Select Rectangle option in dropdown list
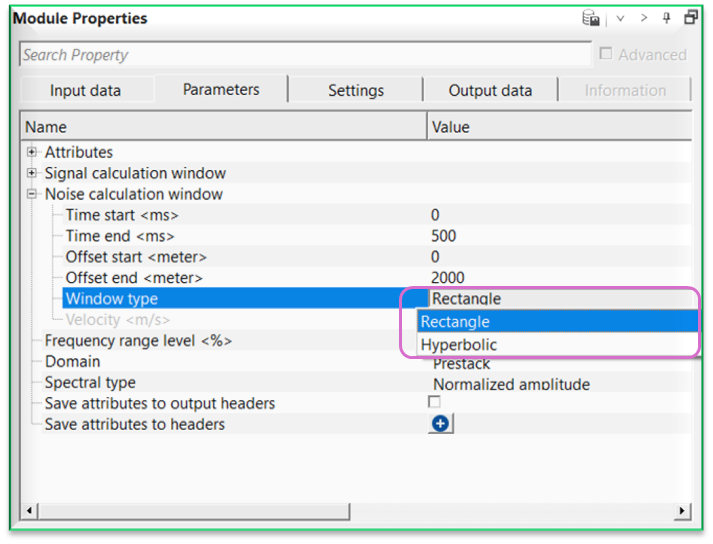This screenshot has width=713, height=544. click(455, 322)
